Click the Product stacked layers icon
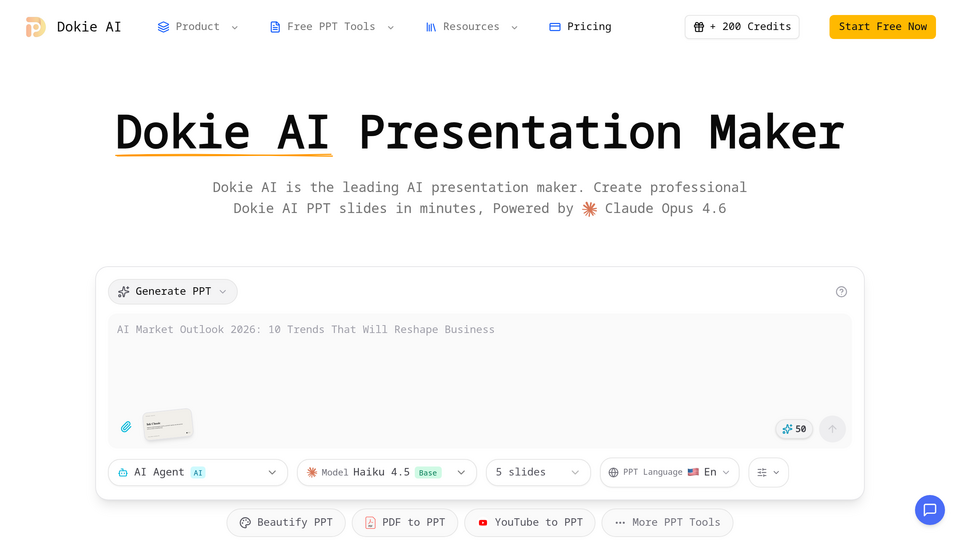 point(163,27)
